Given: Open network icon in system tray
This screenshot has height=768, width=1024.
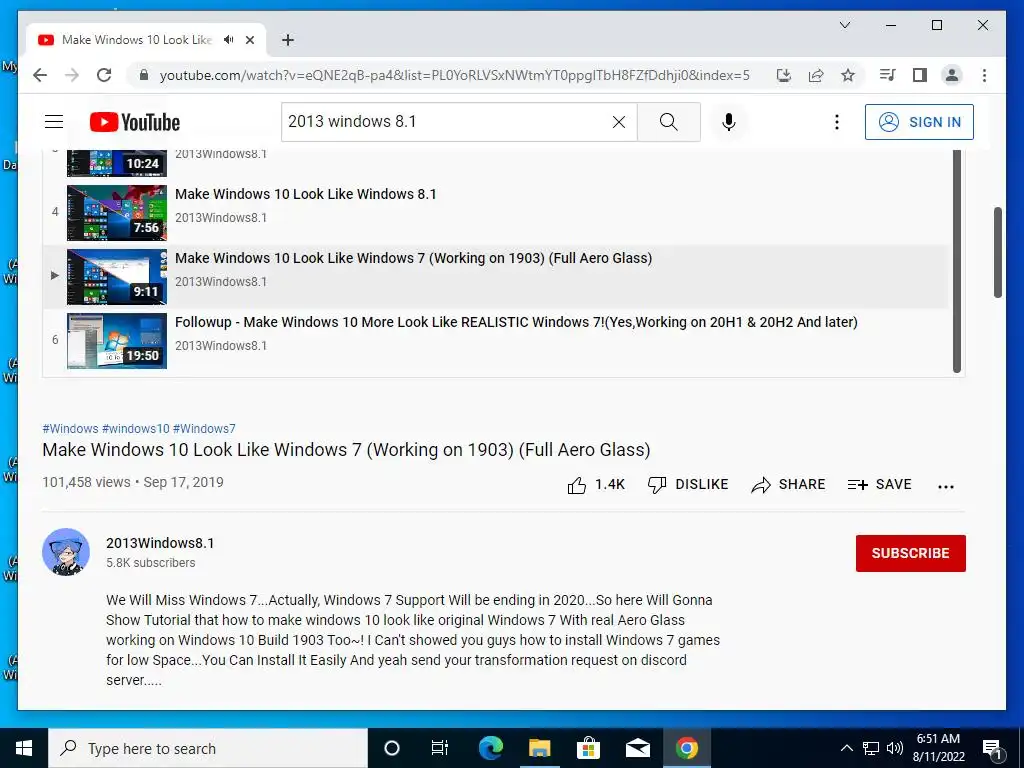Looking at the screenshot, I should (871, 748).
